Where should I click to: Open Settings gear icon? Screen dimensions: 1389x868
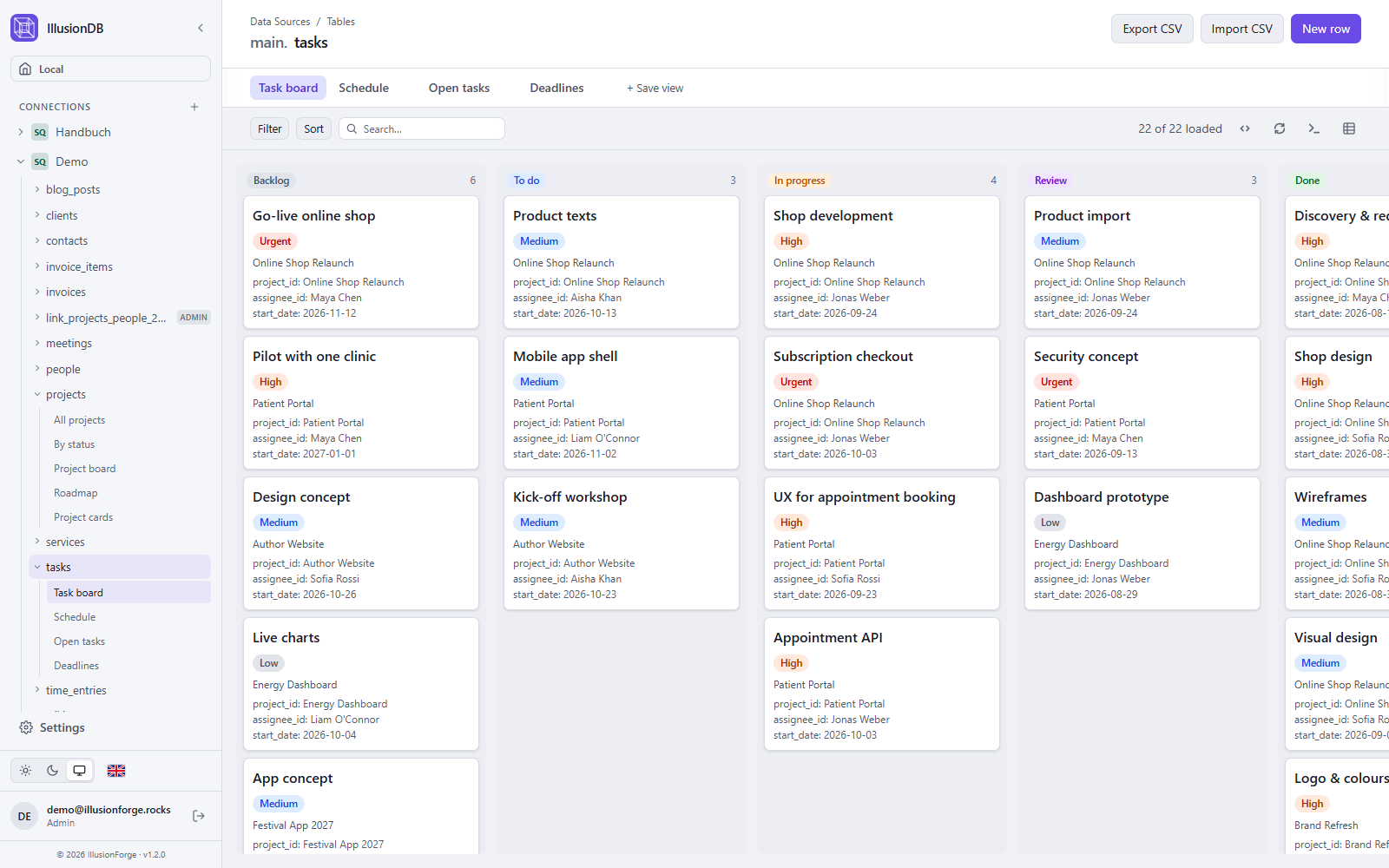point(26,727)
